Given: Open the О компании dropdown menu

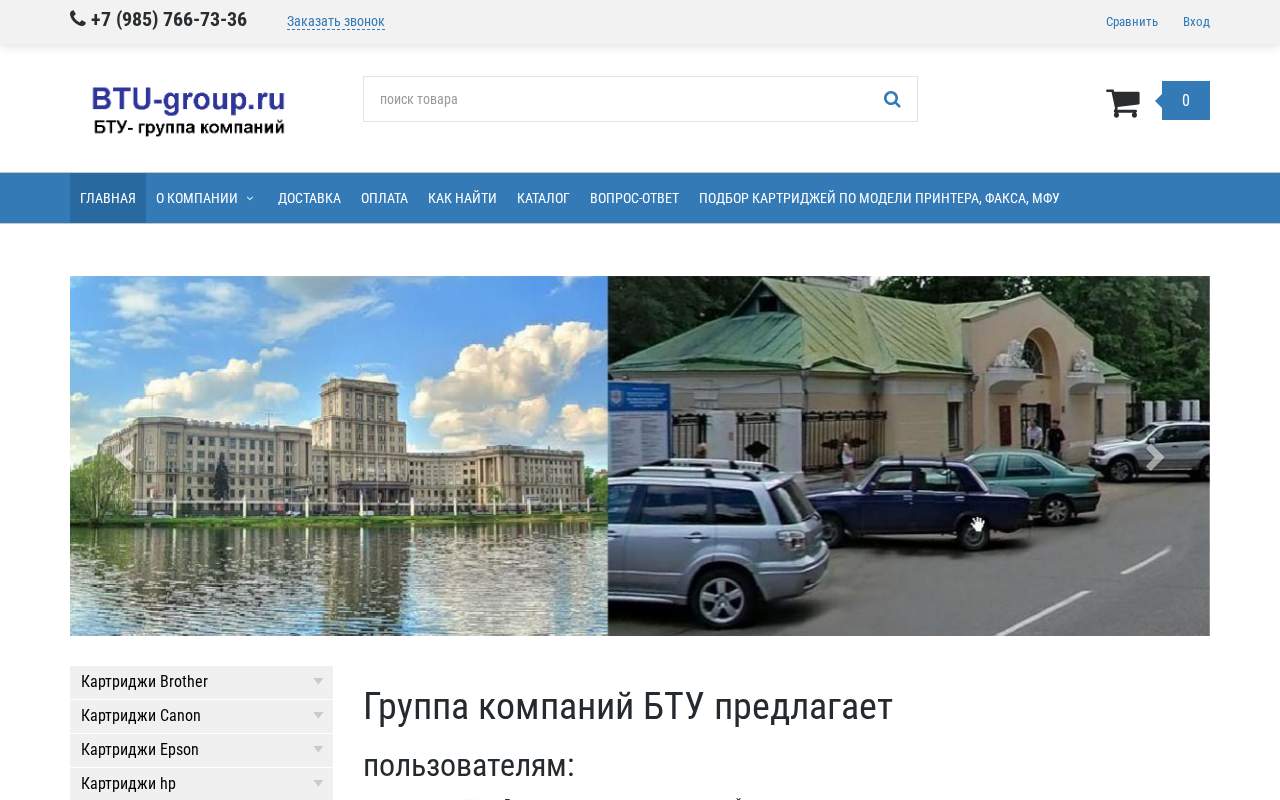Looking at the screenshot, I should click(206, 198).
